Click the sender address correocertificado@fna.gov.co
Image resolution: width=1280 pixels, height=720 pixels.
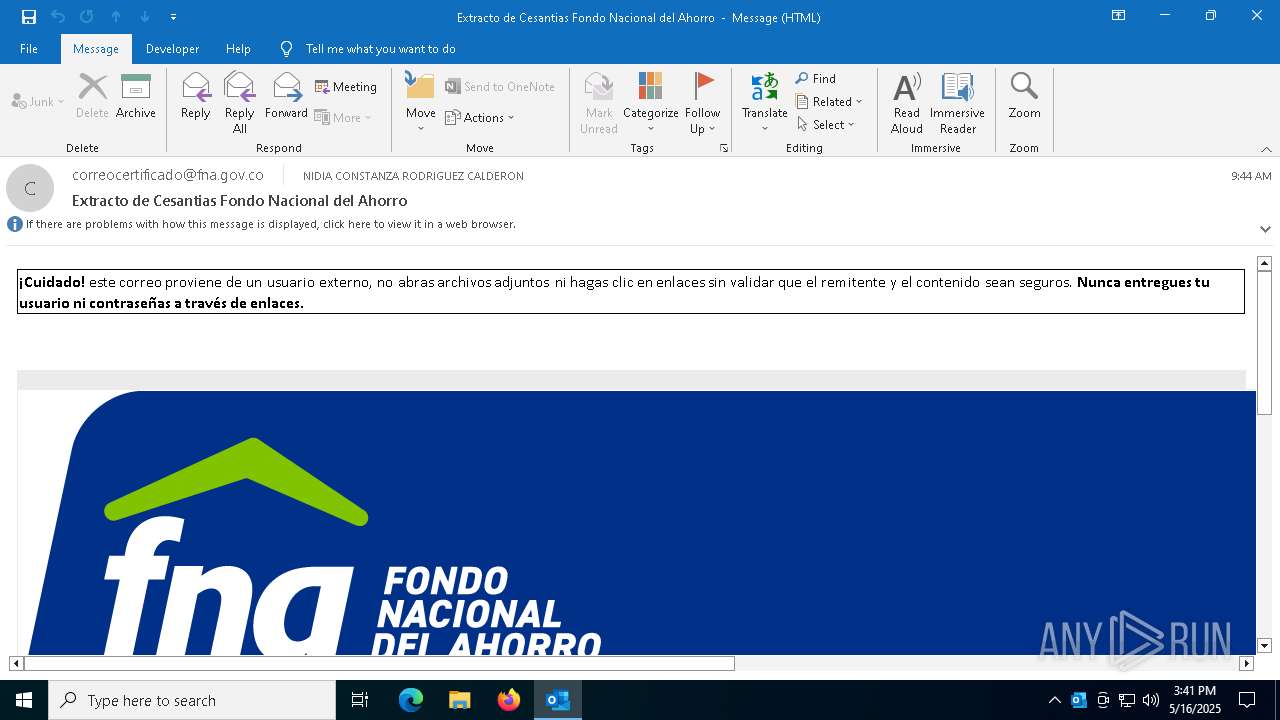(x=168, y=175)
